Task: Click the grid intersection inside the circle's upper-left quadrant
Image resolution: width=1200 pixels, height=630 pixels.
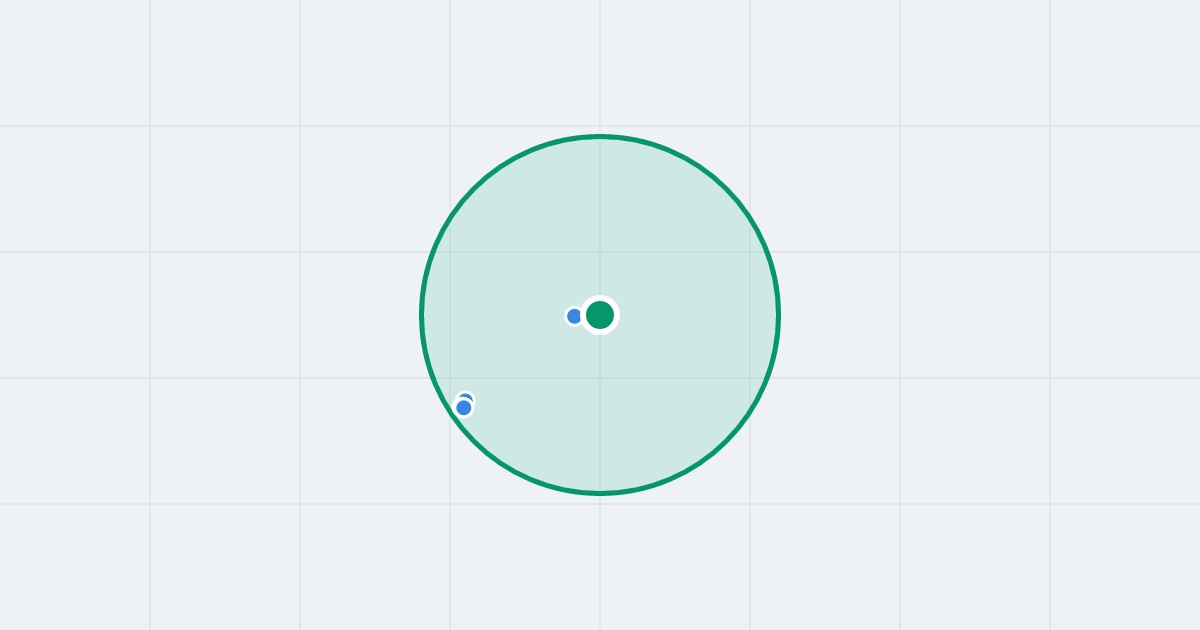Action: coord(450,252)
